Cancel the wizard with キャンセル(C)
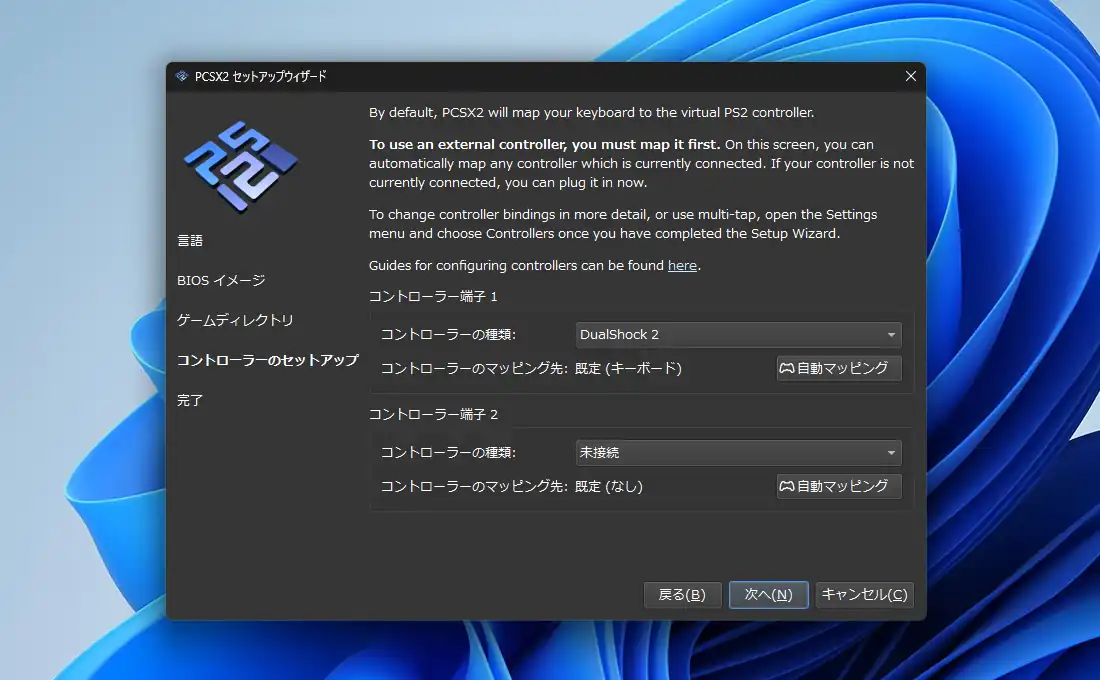This screenshot has height=680, width=1100. [x=864, y=595]
